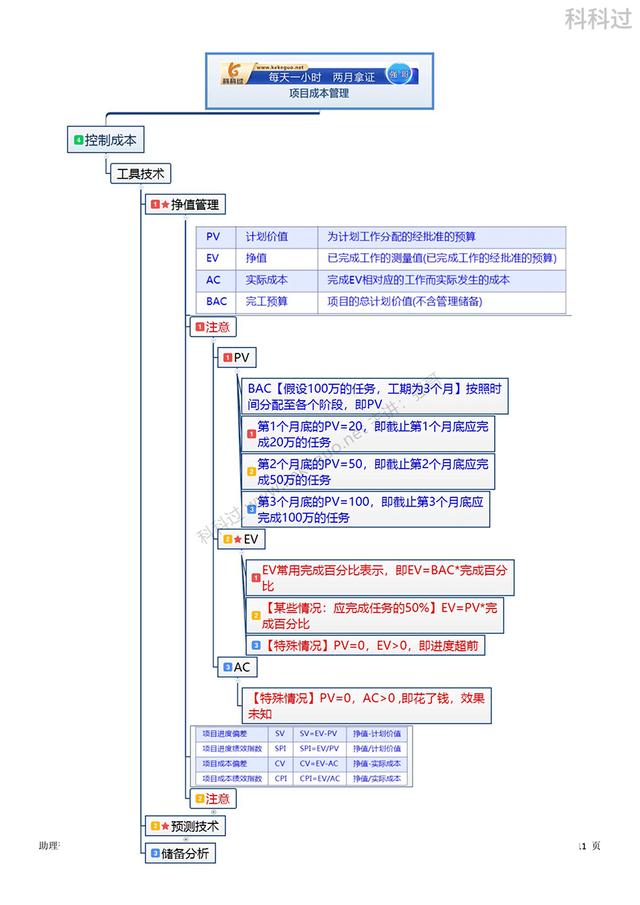Select node '第3个月底的PV=100'
The height and width of the screenshot is (905, 640).
coord(365,509)
